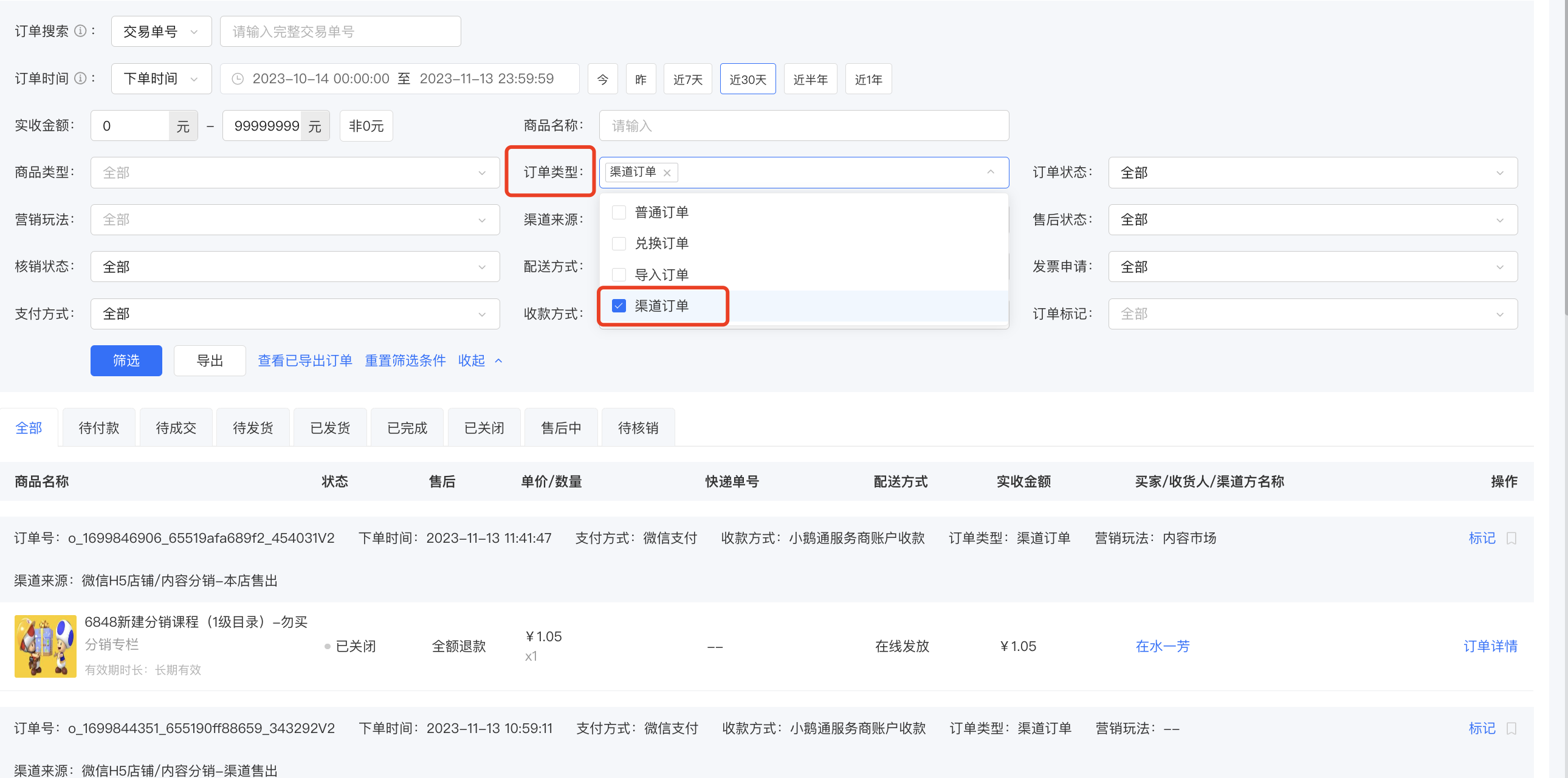
Task: Click 标记 on order ending 454031V2
Action: 1482,538
